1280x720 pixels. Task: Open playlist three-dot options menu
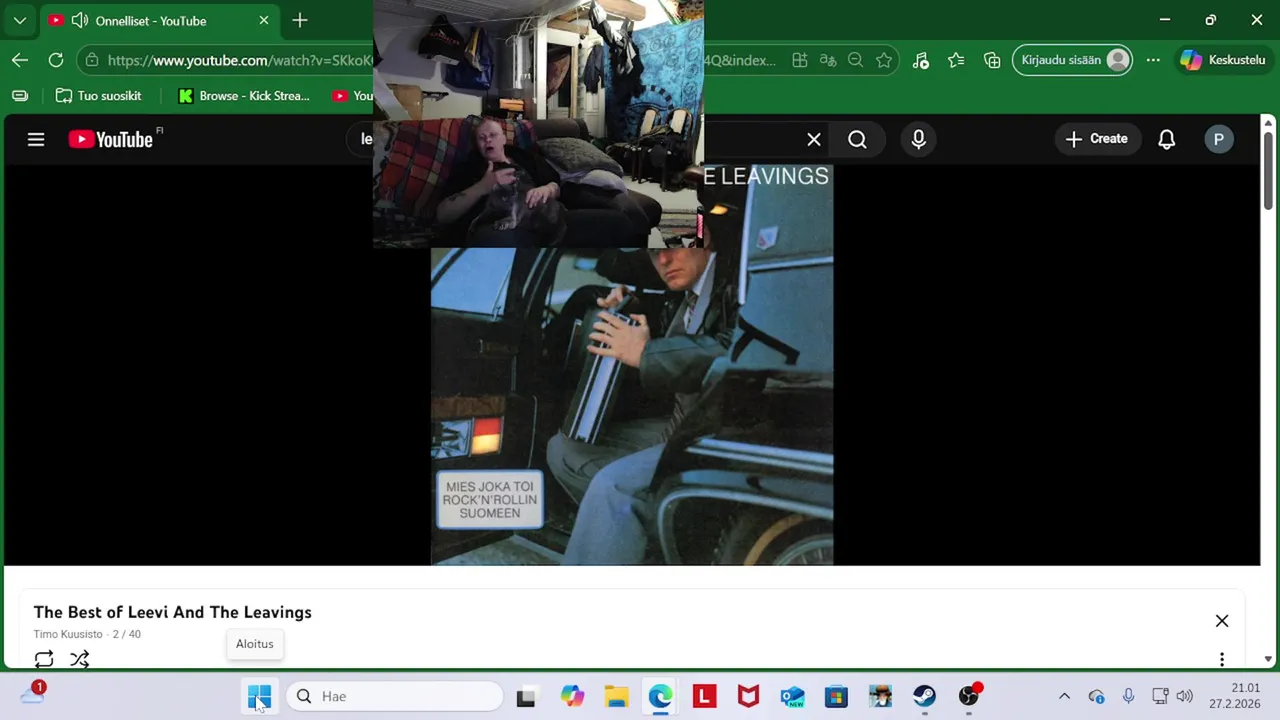click(x=1222, y=659)
